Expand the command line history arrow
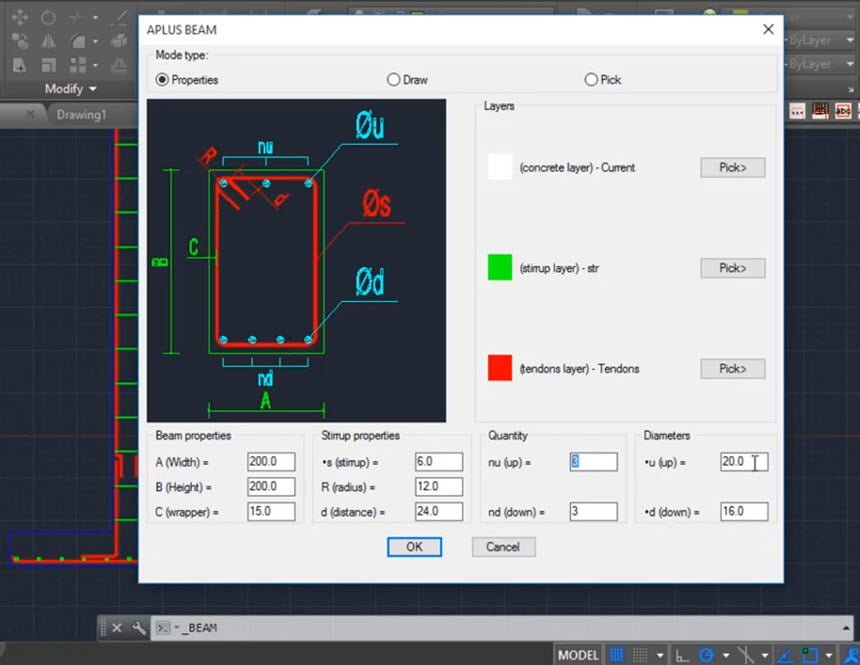Viewport: 860px width, 665px height. point(846,627)
